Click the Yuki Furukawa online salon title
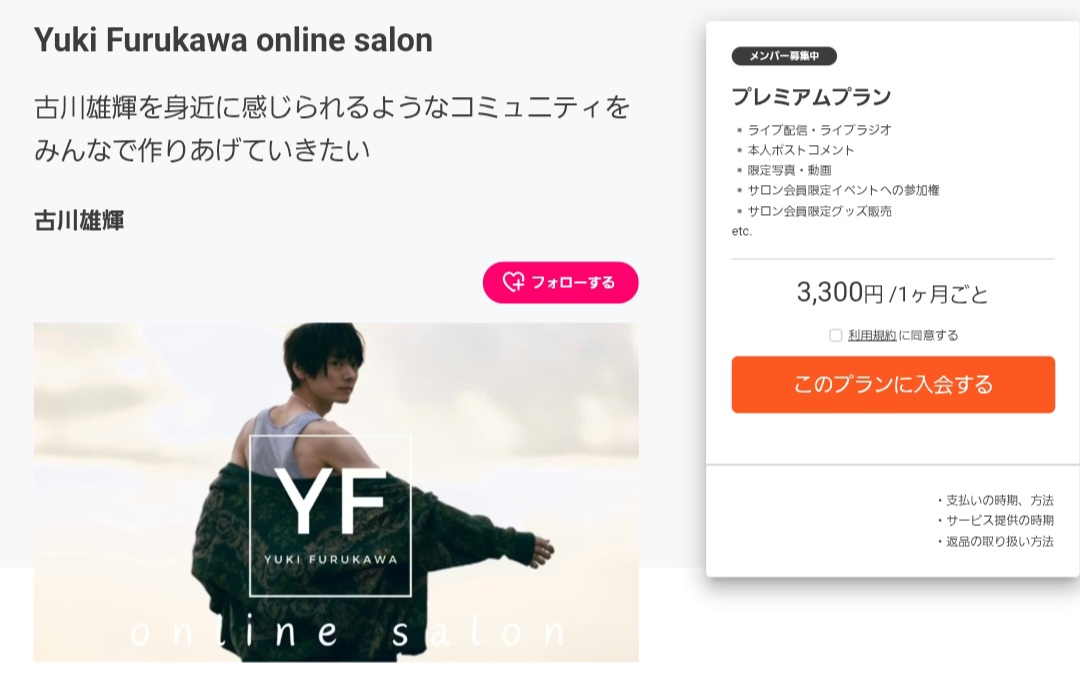This screenshot has height=694, width=1080. tap(233, 40)
